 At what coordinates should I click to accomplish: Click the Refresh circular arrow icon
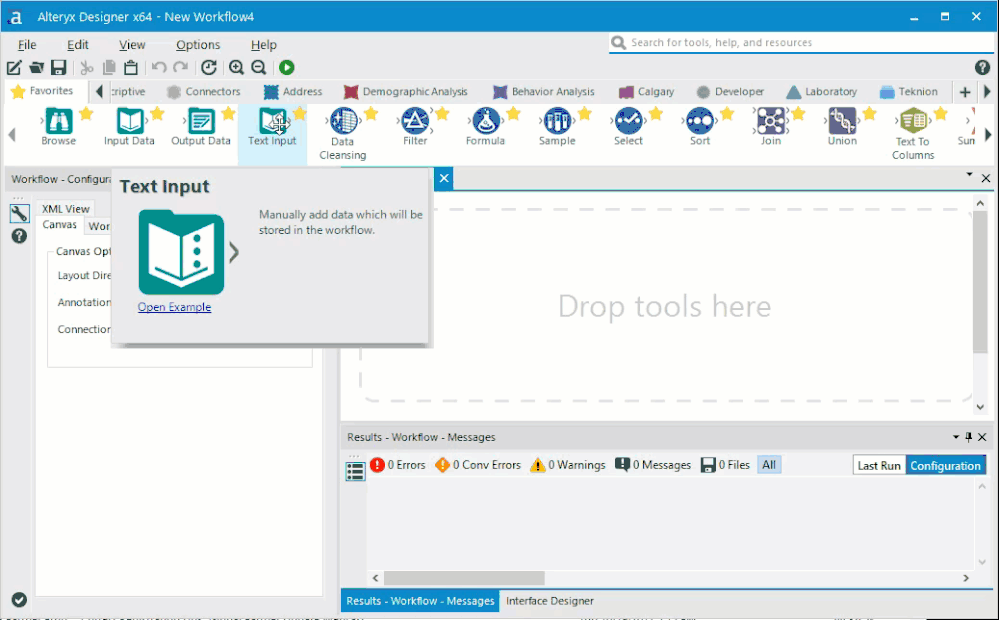click(209, 67)
